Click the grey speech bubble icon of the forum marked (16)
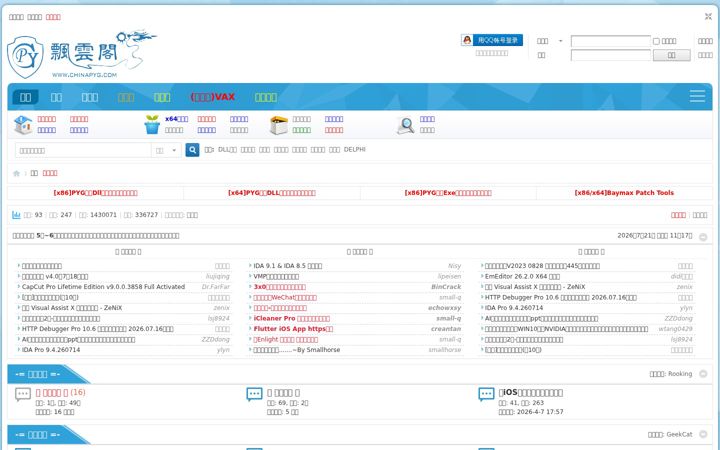This screenshot has height=450, width=720. (23, 394)
